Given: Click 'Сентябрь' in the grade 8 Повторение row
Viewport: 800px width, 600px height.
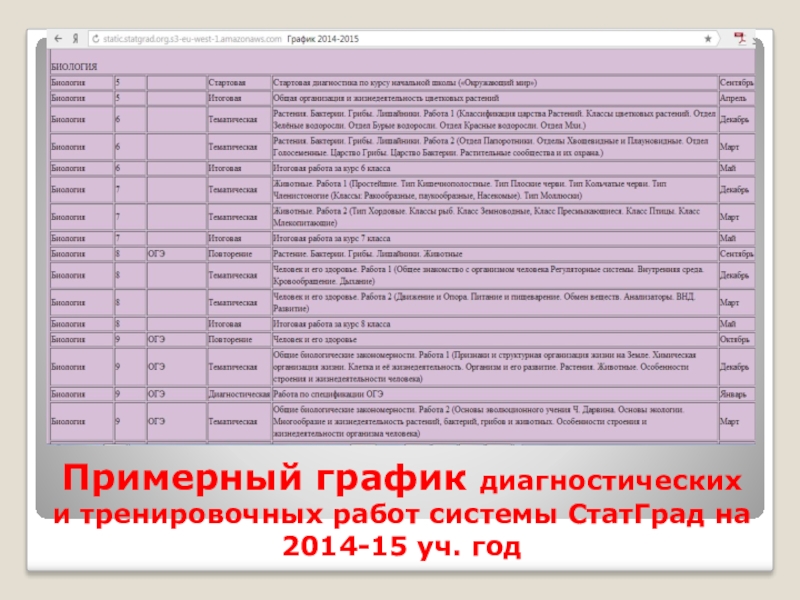Looking at the screenshot, I should point(736,254).
